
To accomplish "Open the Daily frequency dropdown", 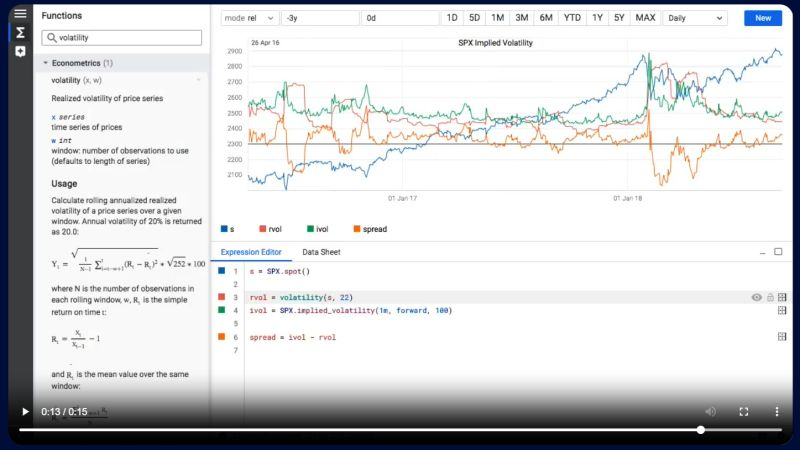I will 695,18.
